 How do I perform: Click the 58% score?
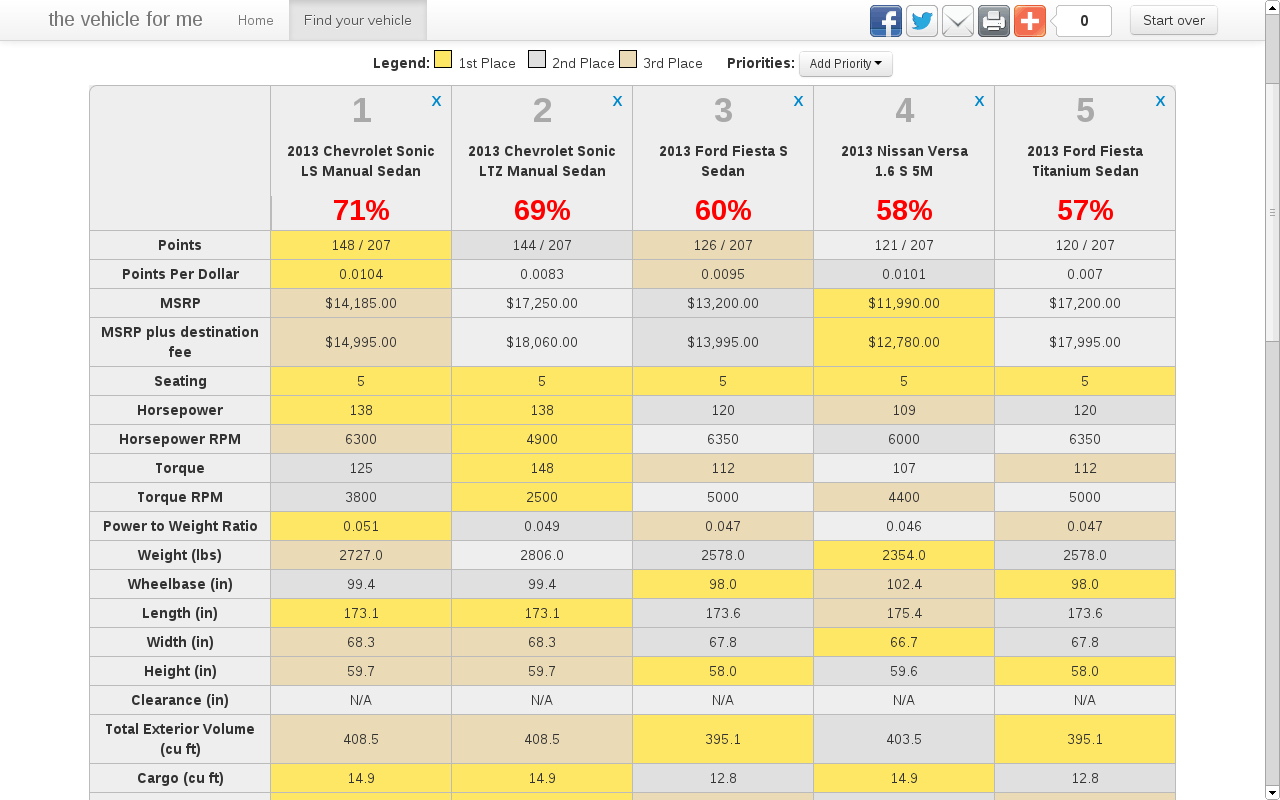(x=904, y=210)
